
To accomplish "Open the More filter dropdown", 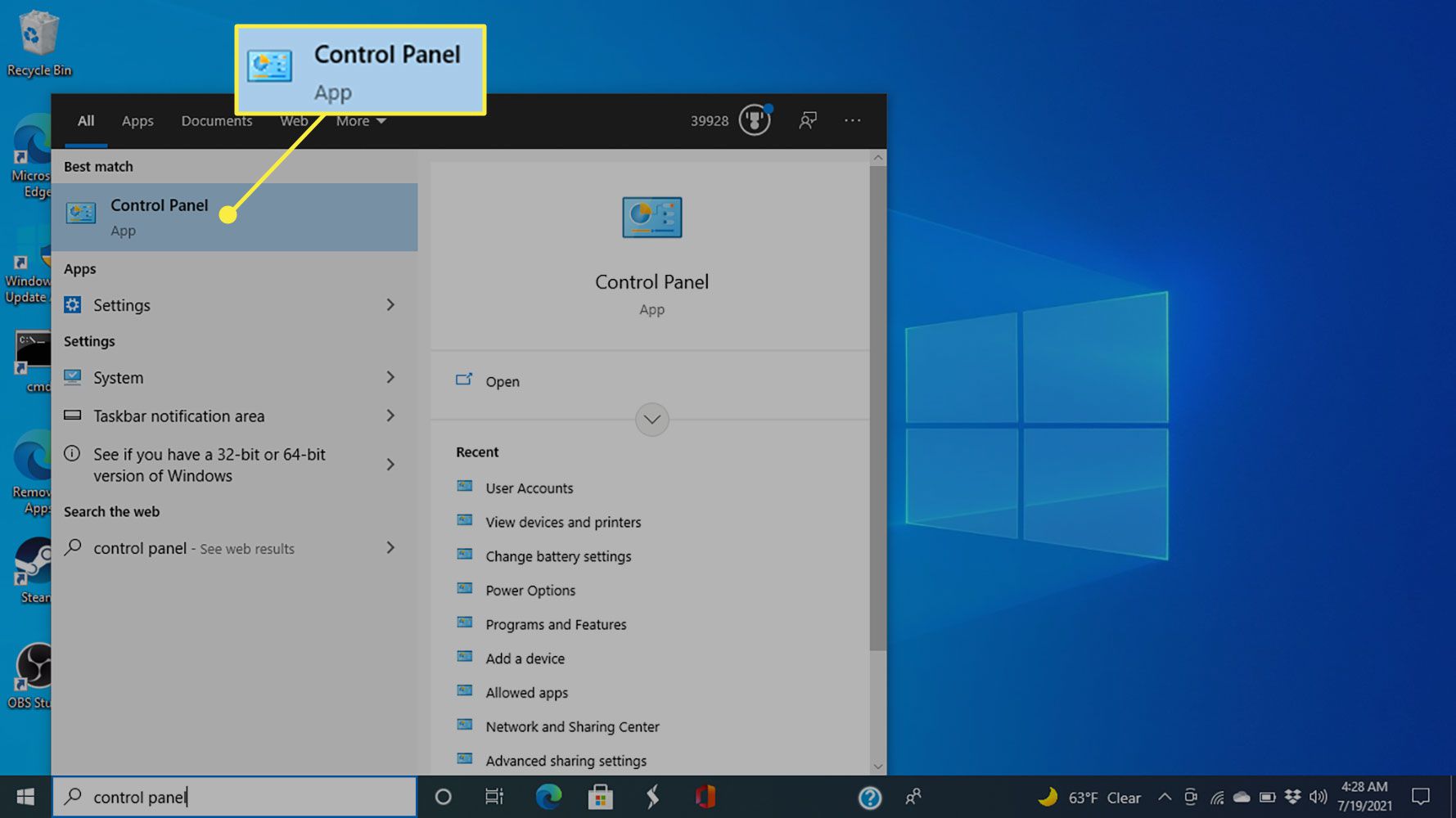I will tap(361, 121).
